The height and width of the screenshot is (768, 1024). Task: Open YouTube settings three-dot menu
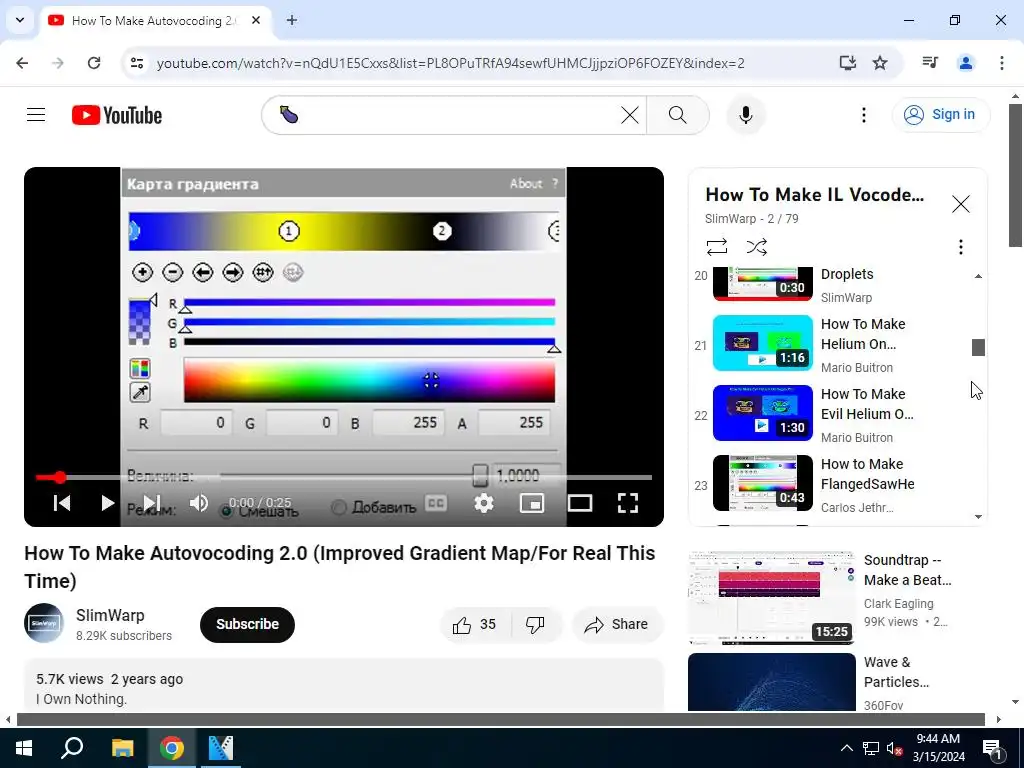pos(863,115)
